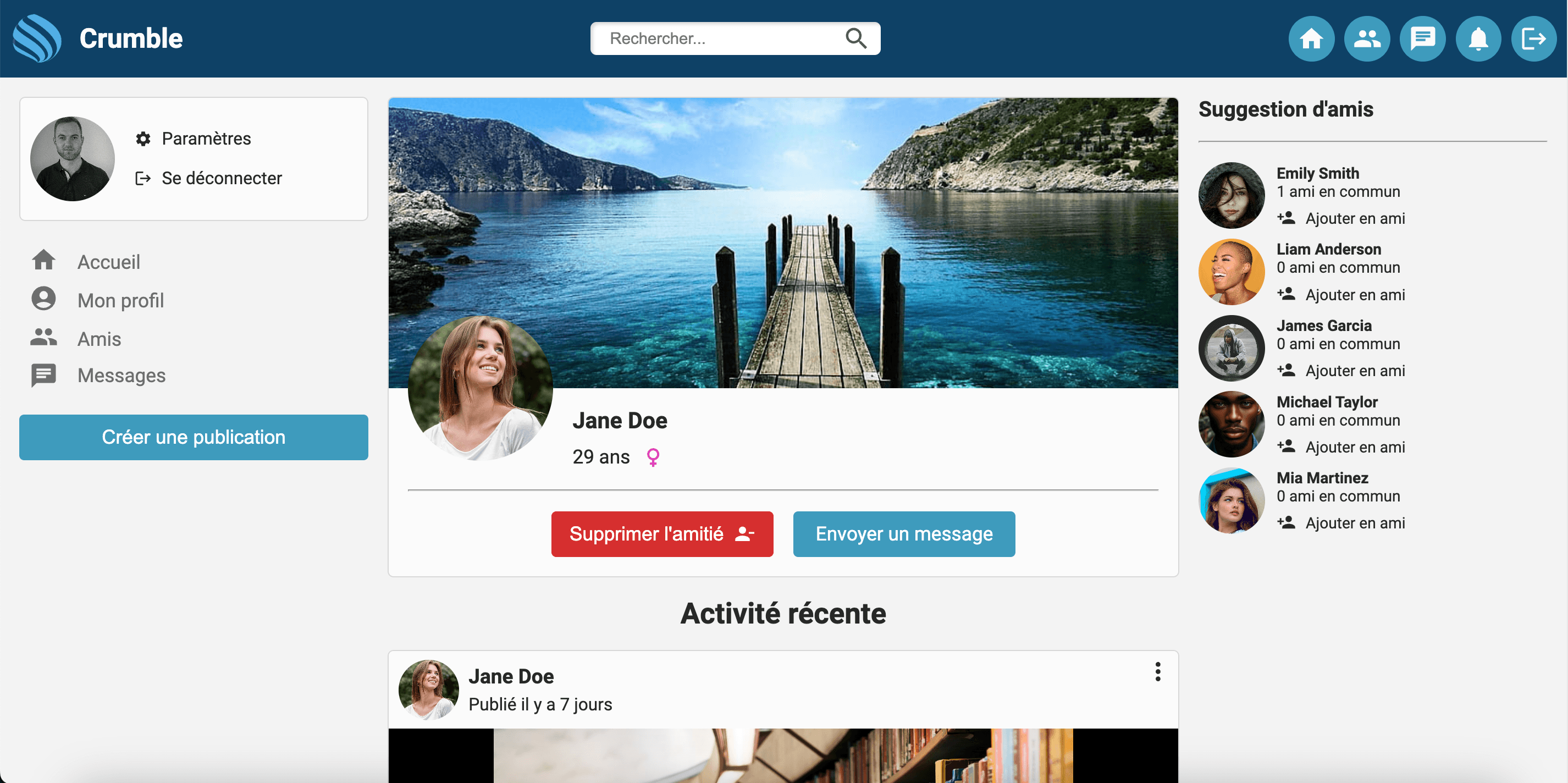Focus the Rechercher search field
The width and height of the screenshot is (1568, 783).
(x=718, y=38)
